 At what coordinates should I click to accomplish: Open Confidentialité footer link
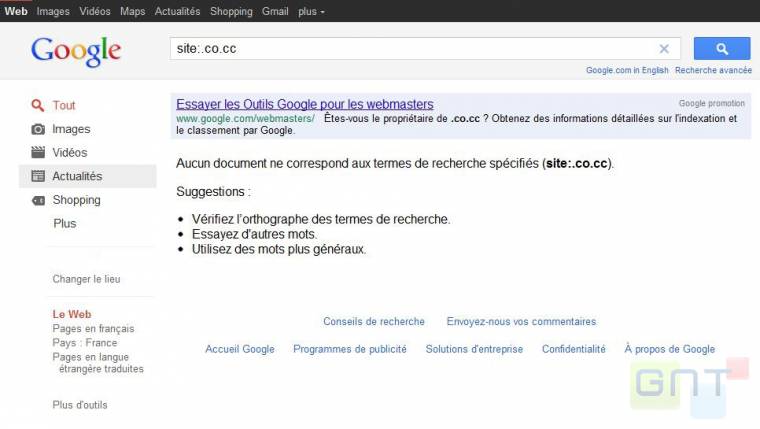click(573, 349)
